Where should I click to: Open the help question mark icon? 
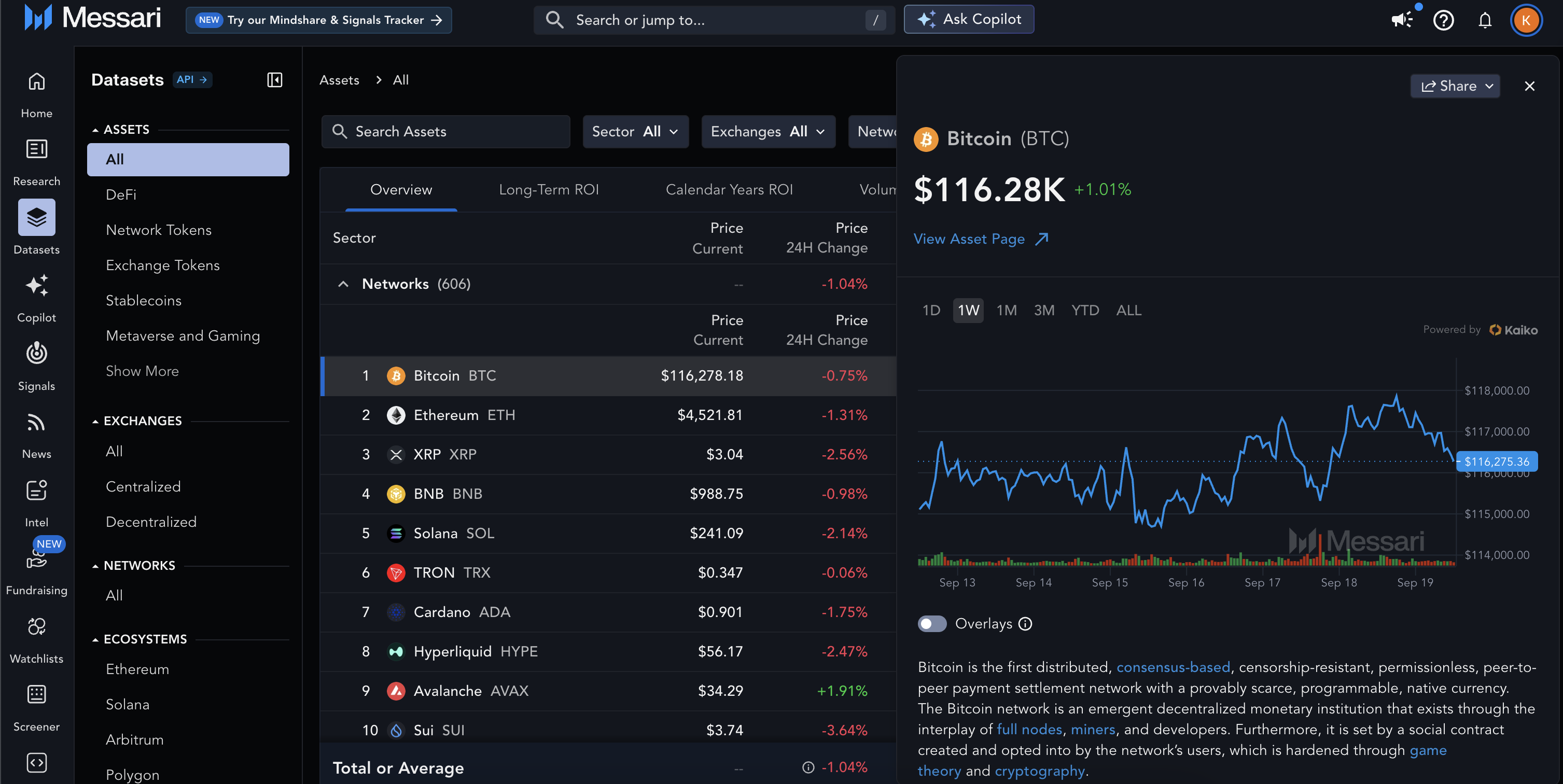[1444, 20]
